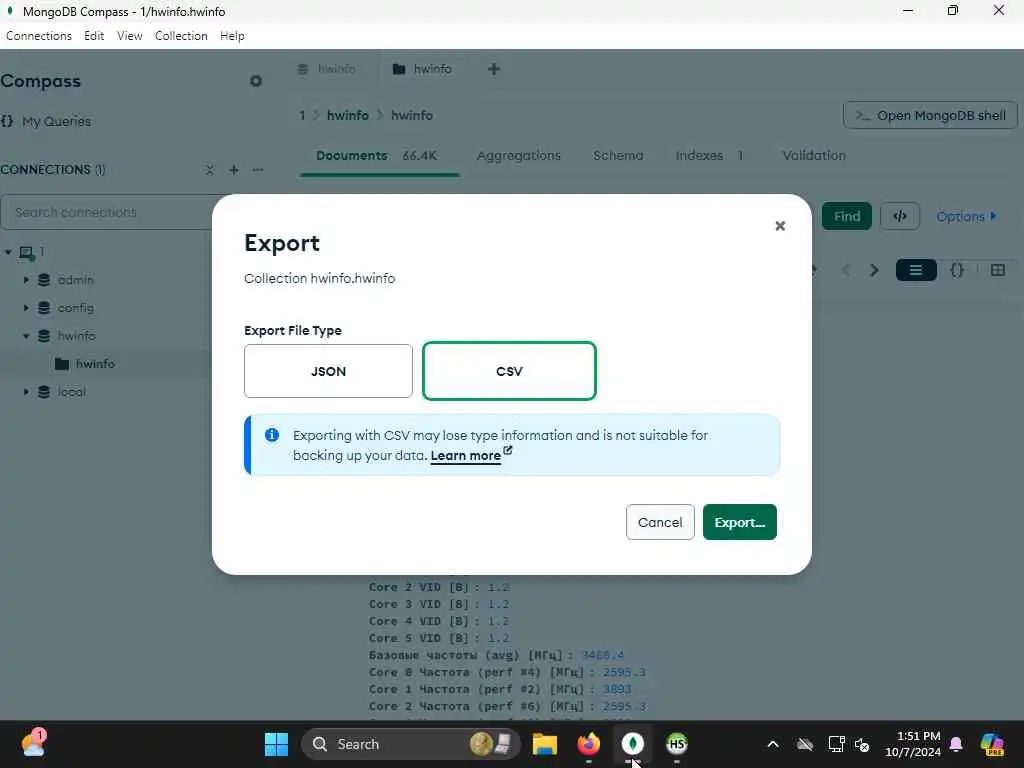This screenshot has width=1024, height=768.
Task: Open the Help menu
Action: point(232,36)
